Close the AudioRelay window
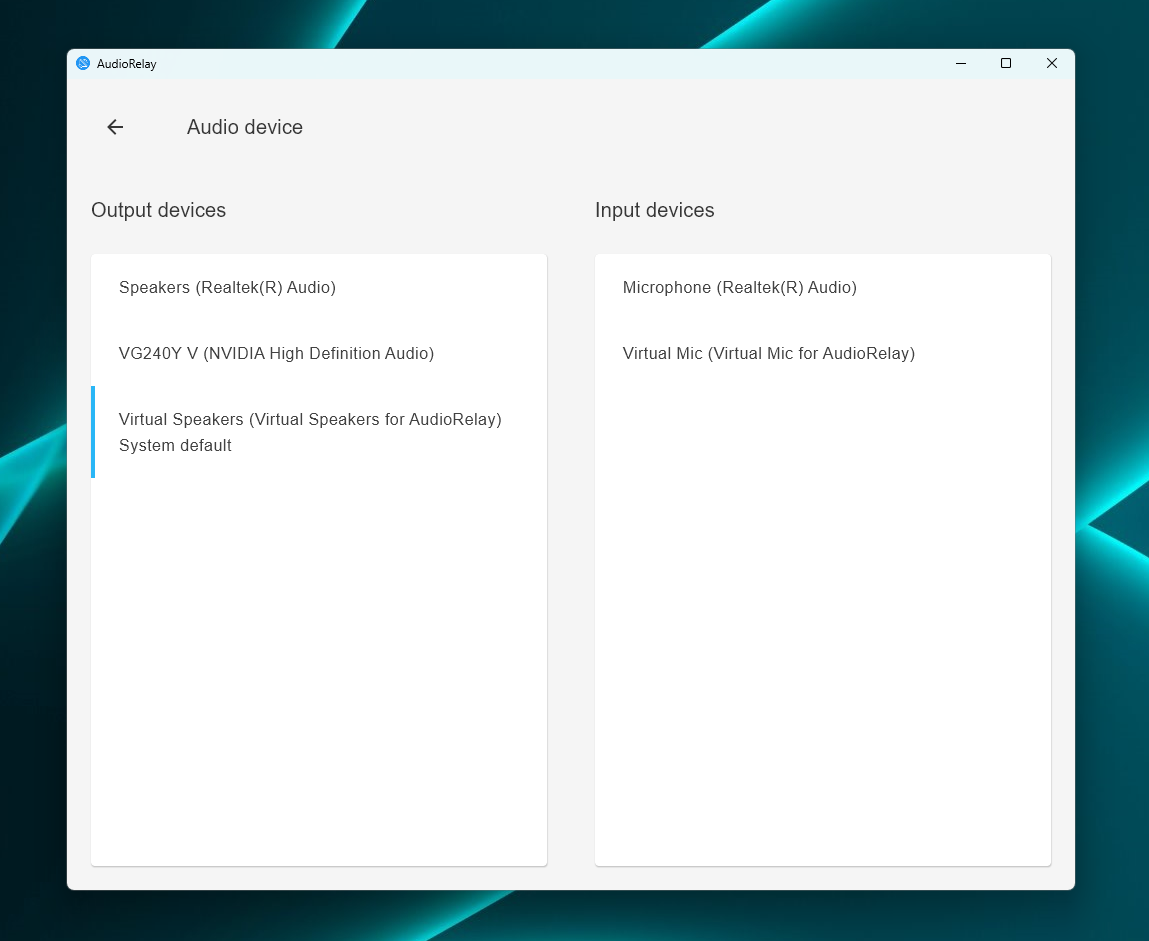1149x941 pixels. 1052,64
